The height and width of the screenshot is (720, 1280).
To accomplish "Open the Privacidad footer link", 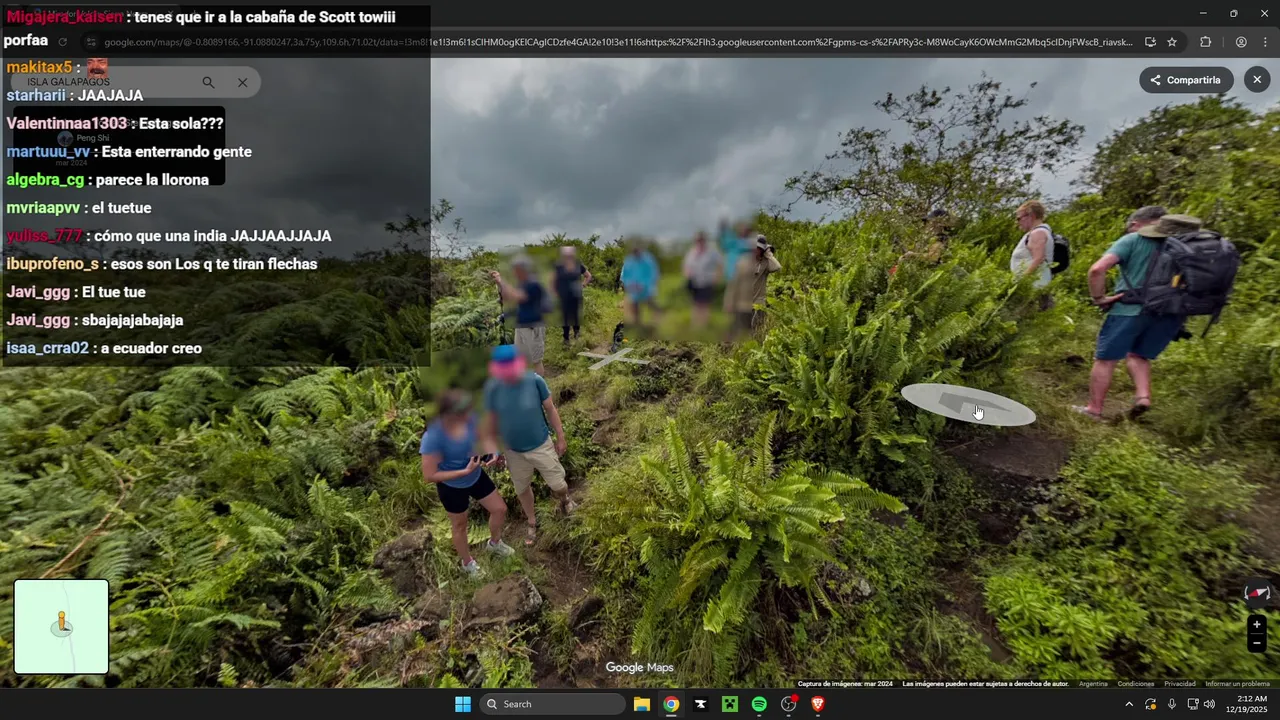I will [1180, 684].
